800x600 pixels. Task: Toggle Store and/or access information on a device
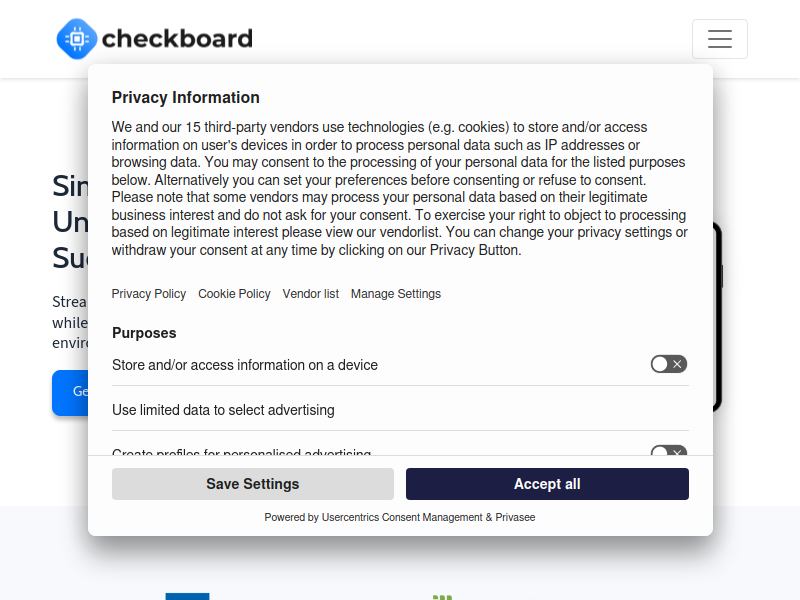668,364
